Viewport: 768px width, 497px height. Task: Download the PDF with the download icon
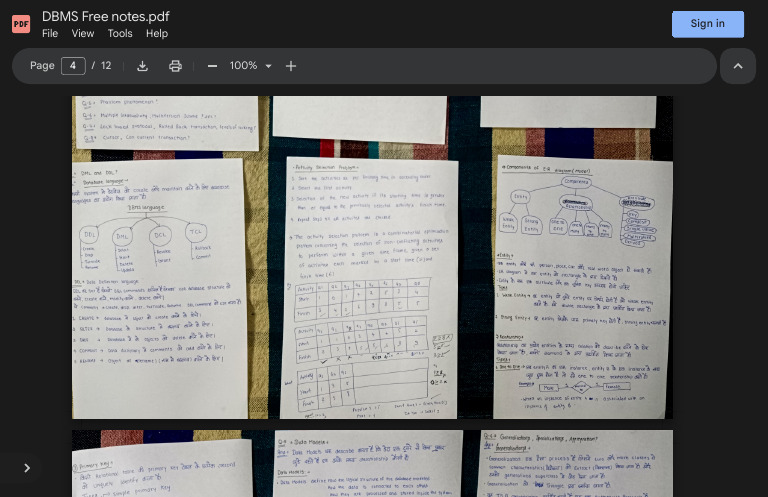[x=143, y=66]
